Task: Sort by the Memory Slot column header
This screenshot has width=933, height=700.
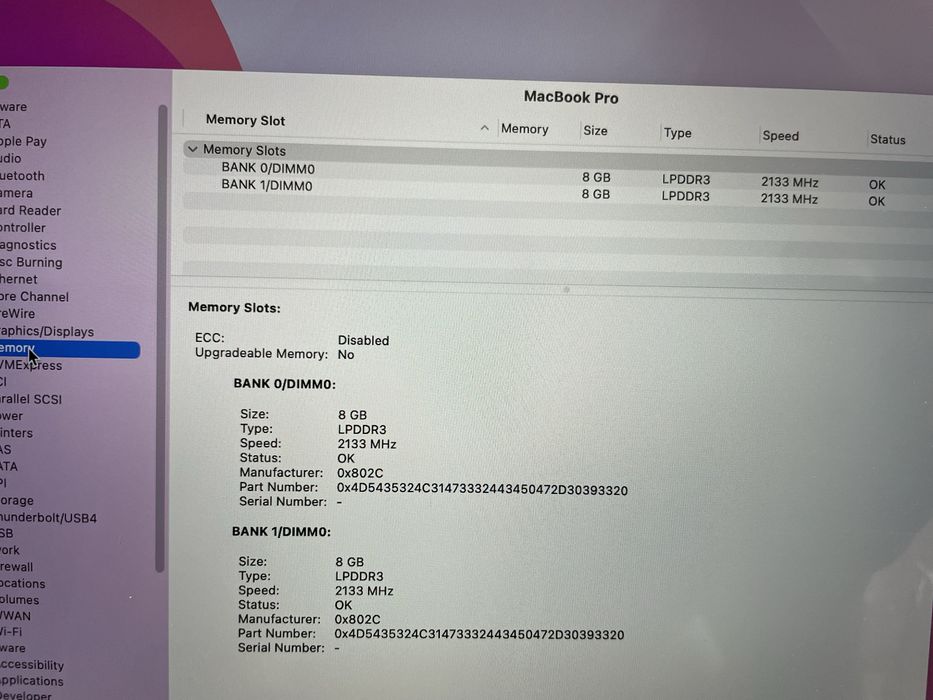Action: click(x=245, y=120)
